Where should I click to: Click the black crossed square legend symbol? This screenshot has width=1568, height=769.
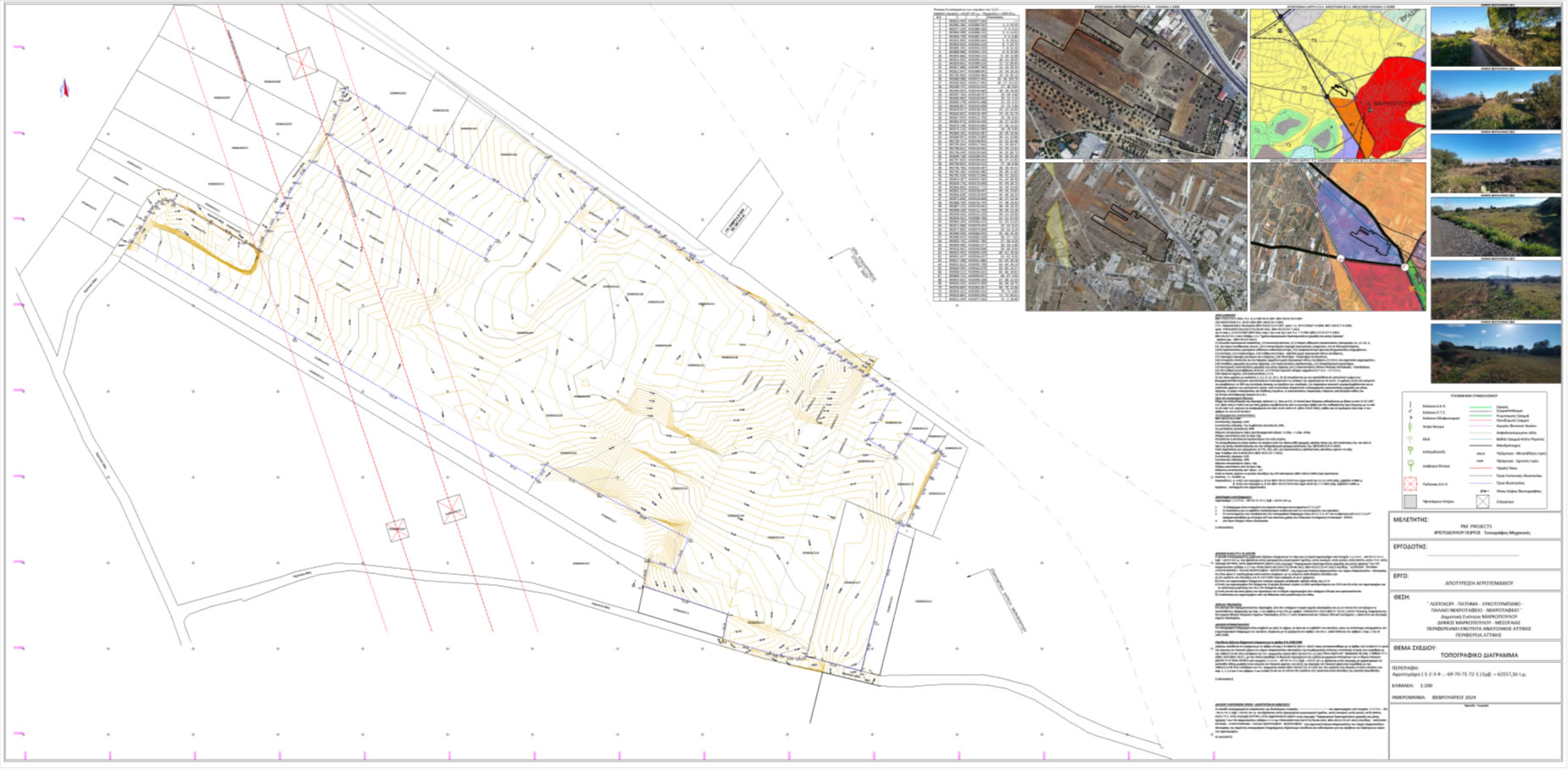(1482, 501)
